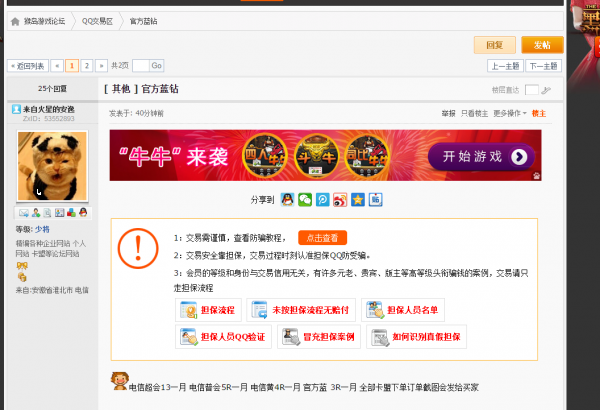Open 冒充担保案例 link

(319, 337)
